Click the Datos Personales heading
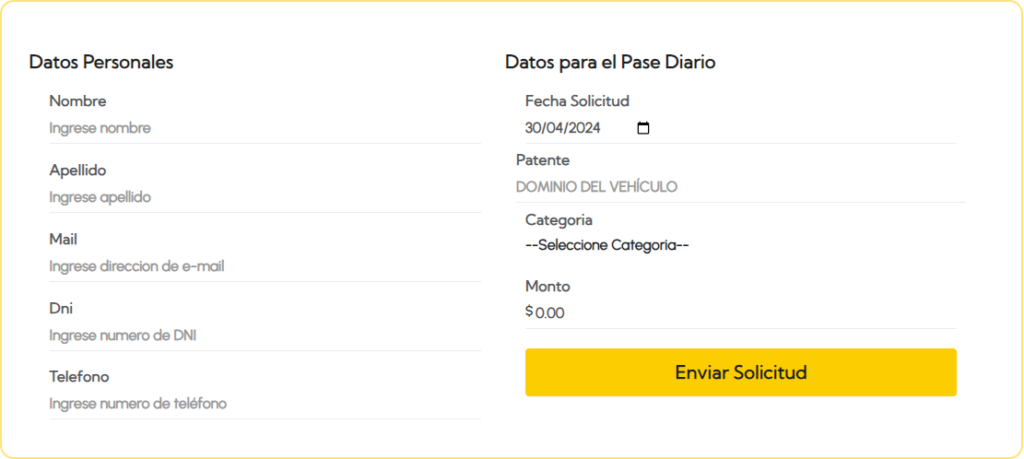The image size is (1024, 459). tap(101, 62)
